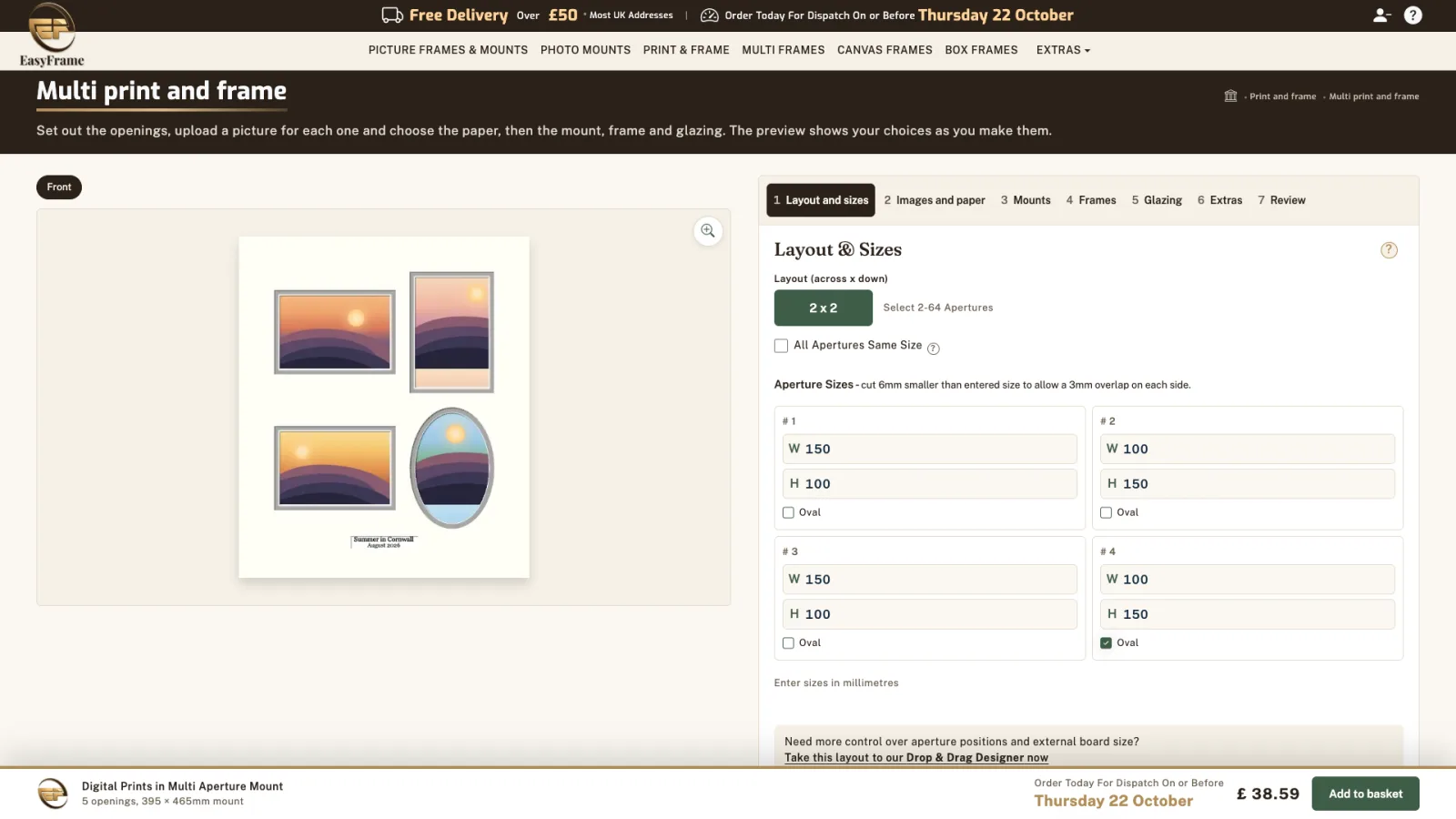Click aperture #3 height field

[929, 614]
